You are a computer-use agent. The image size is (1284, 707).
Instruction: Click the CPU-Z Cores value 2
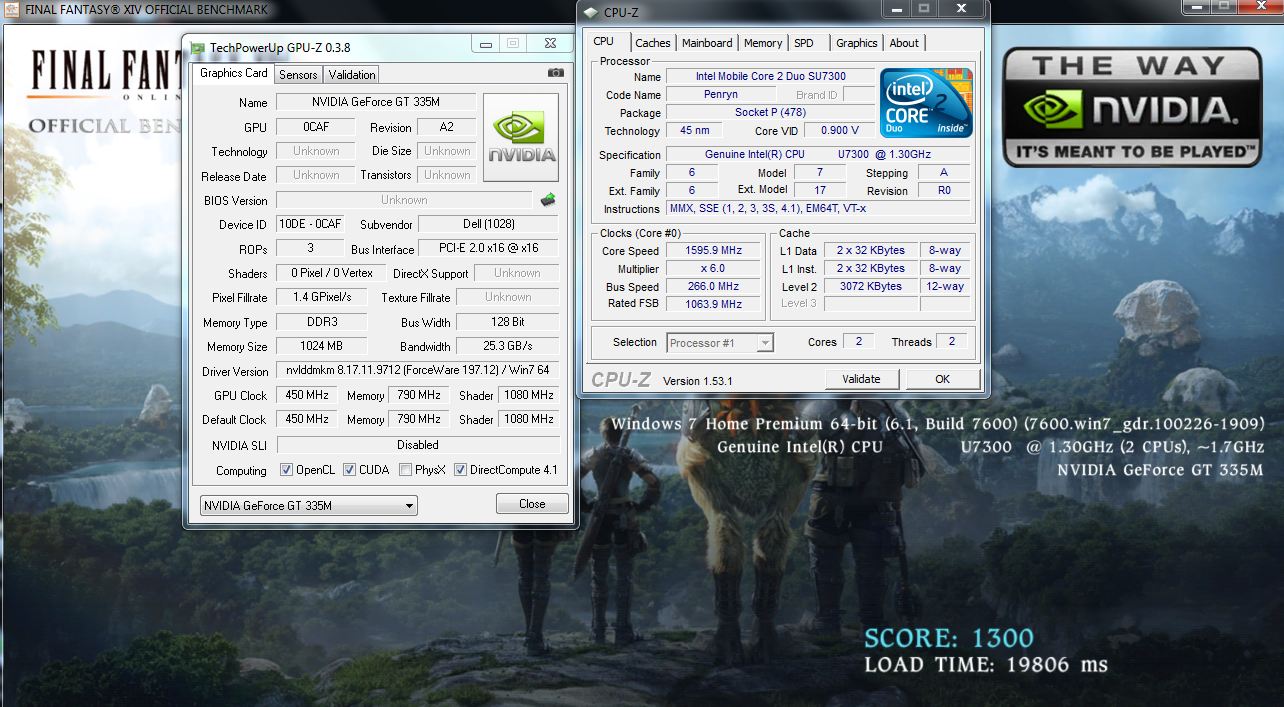coord(858,342)
